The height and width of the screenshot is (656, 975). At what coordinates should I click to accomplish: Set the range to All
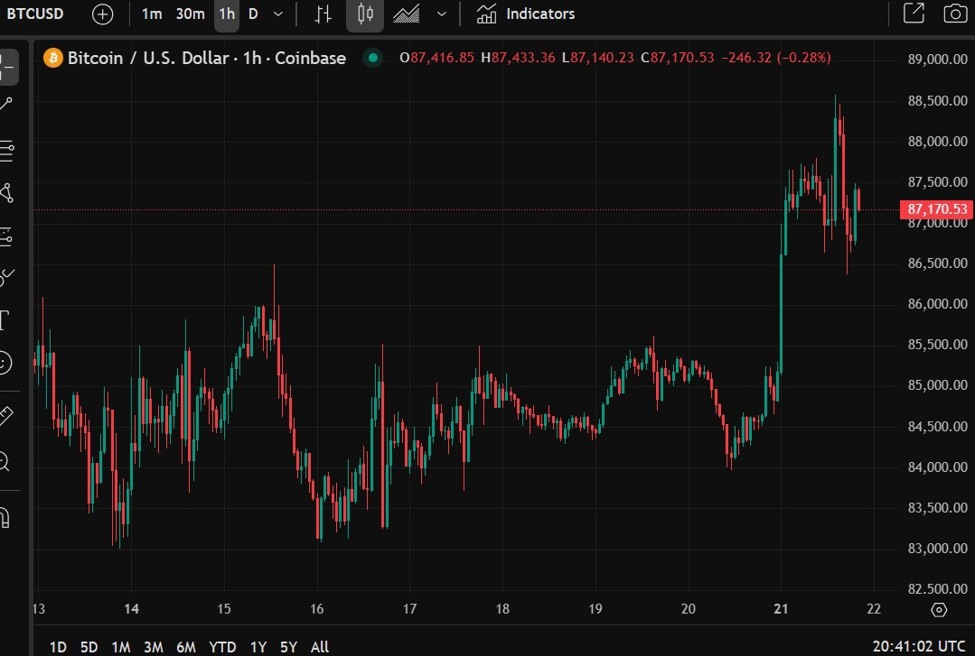pos(320,647)
